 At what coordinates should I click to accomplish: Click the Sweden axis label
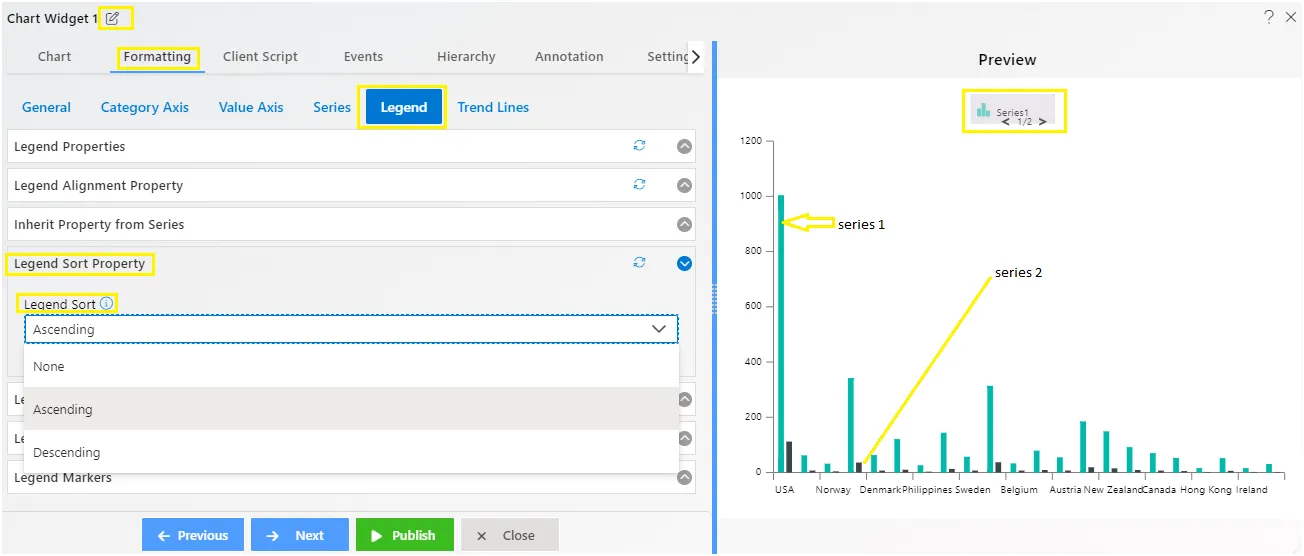pos(973,490)
